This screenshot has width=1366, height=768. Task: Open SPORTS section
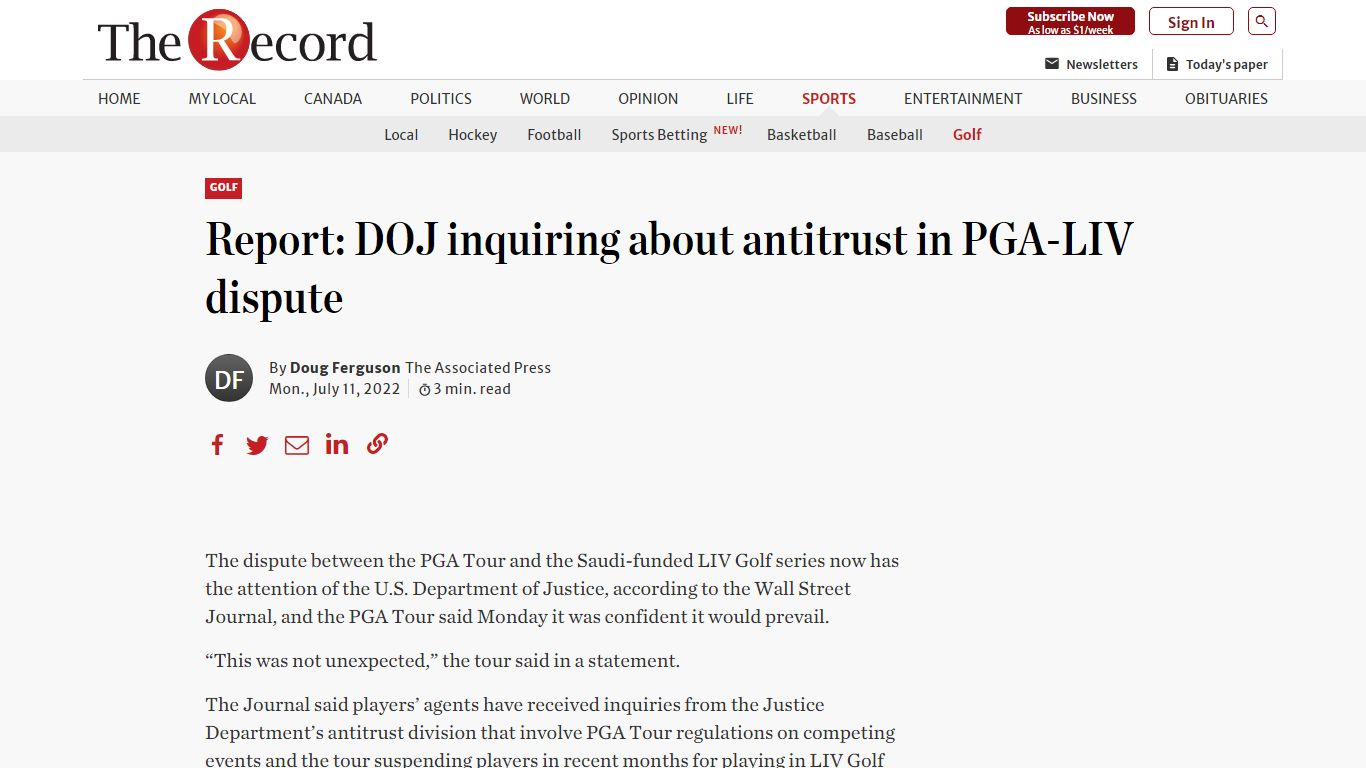(829, 98)
